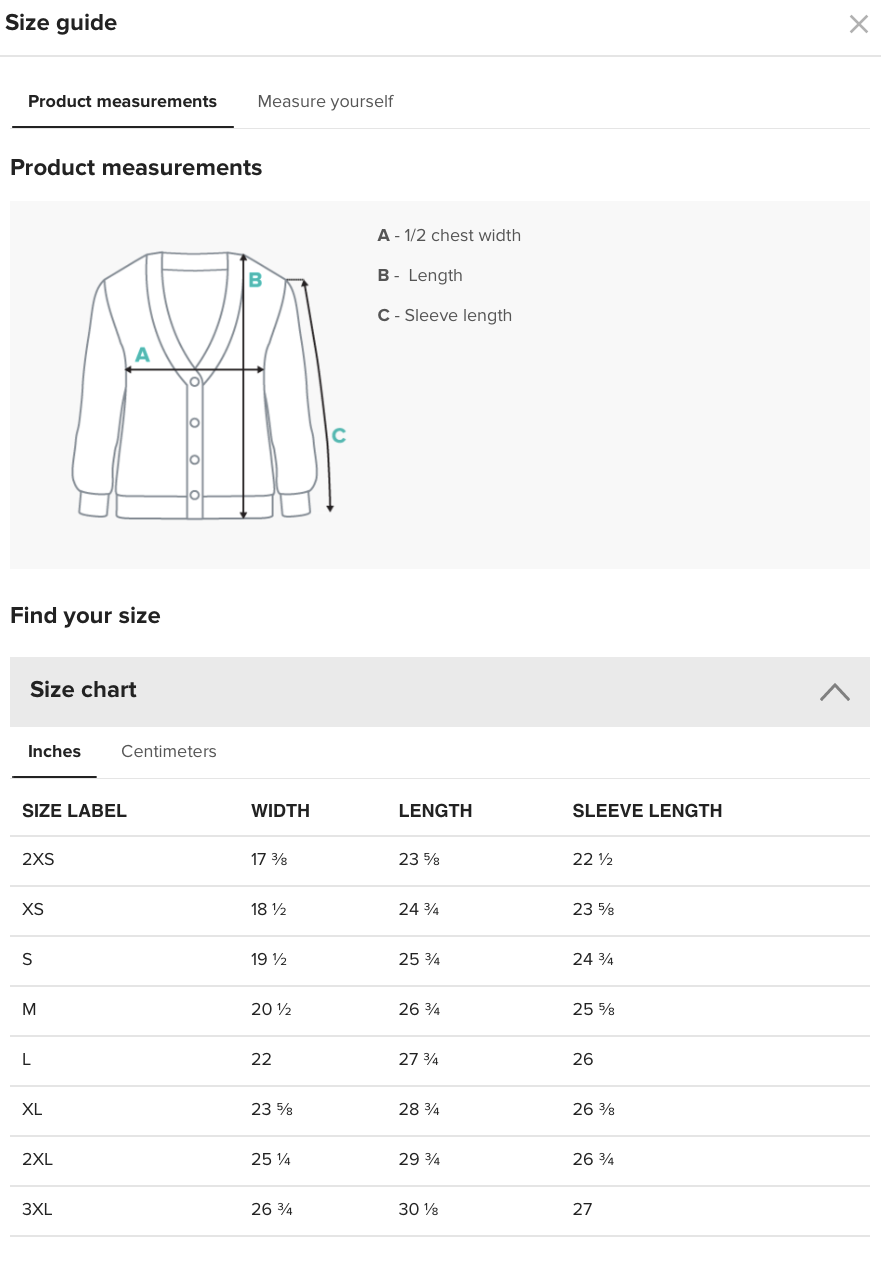Switch size chart units to Centimeters
The height and width of the screenshot is (1263, 881).
(169, 751)
